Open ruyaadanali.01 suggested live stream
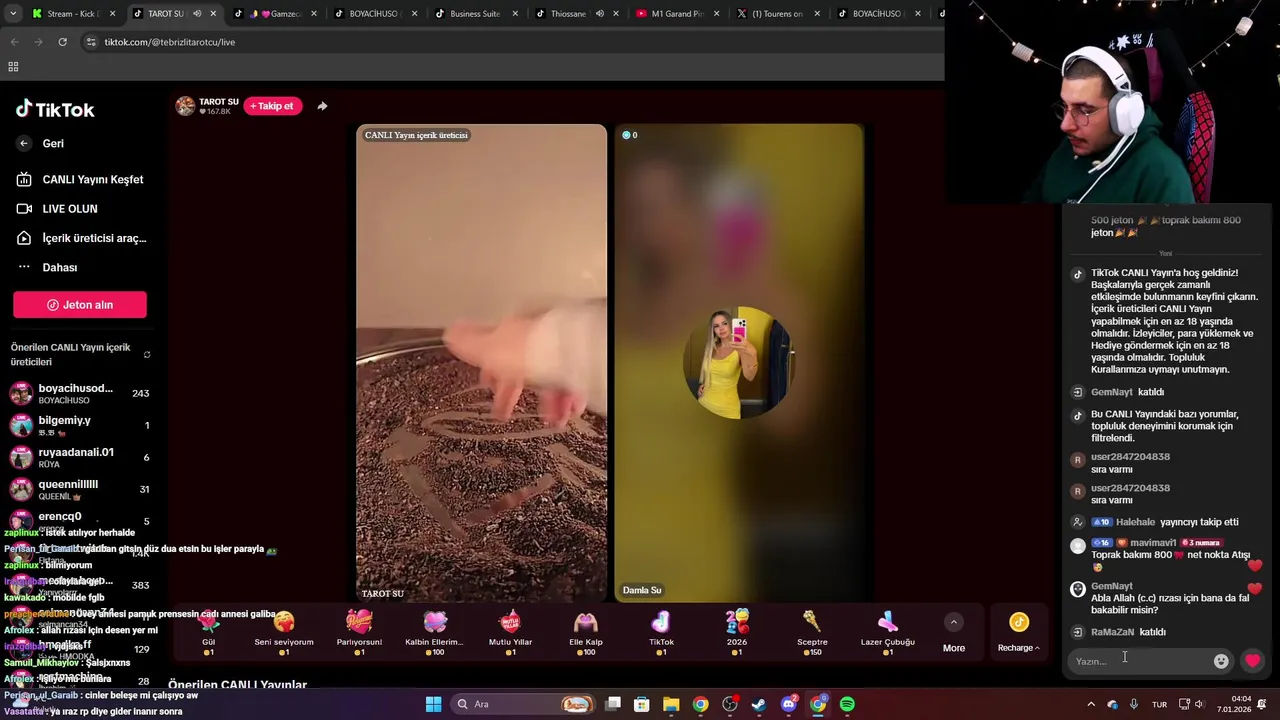This screenshot has height=720, width=1280. point(78,457)
